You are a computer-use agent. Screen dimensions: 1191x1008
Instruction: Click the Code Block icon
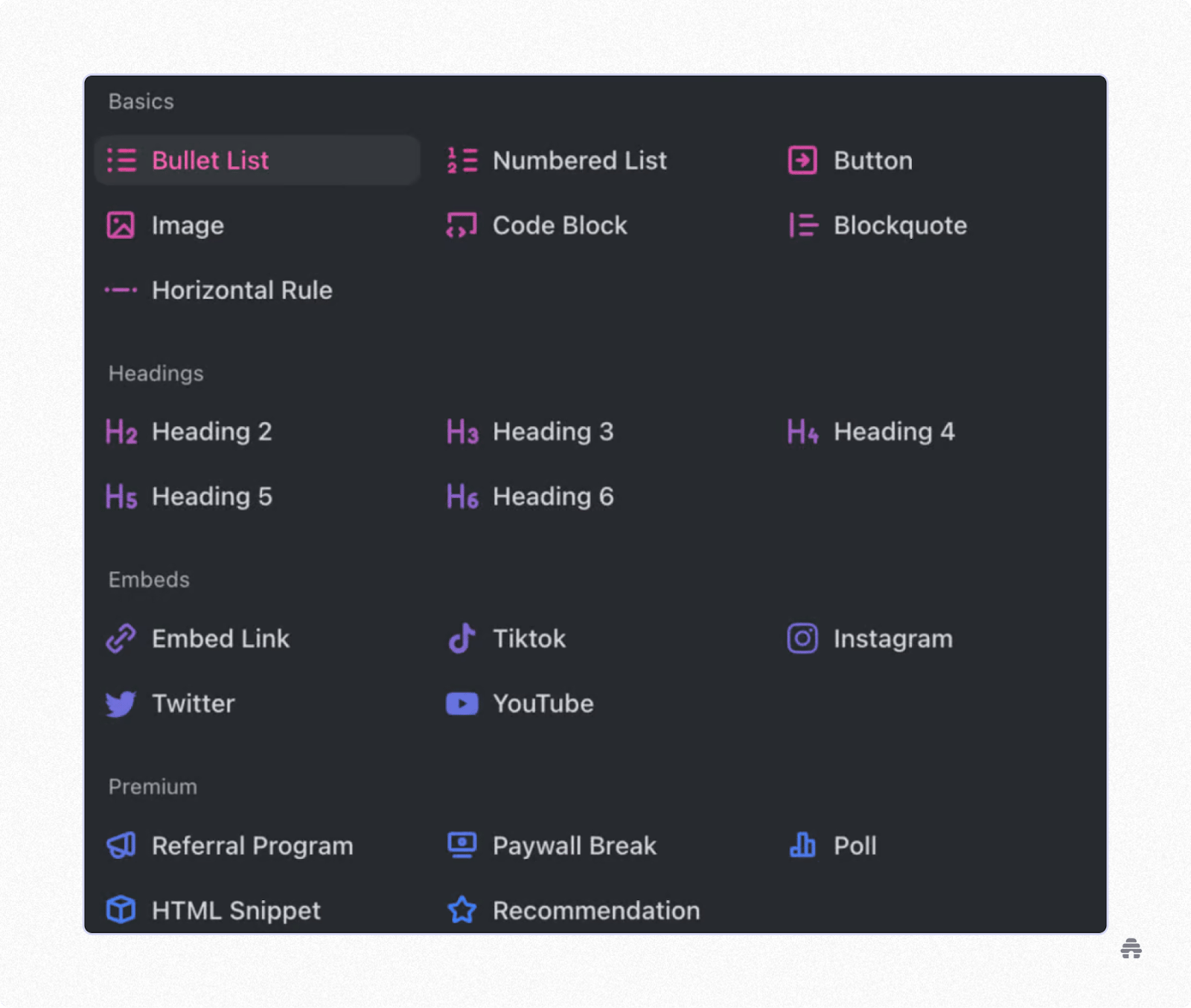point(462,225)
